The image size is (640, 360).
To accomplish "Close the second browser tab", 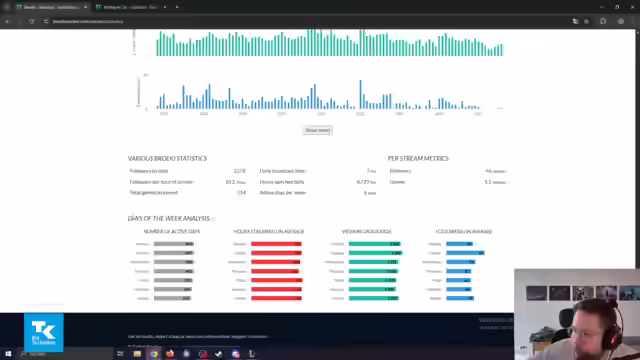I will coord(164,7).
